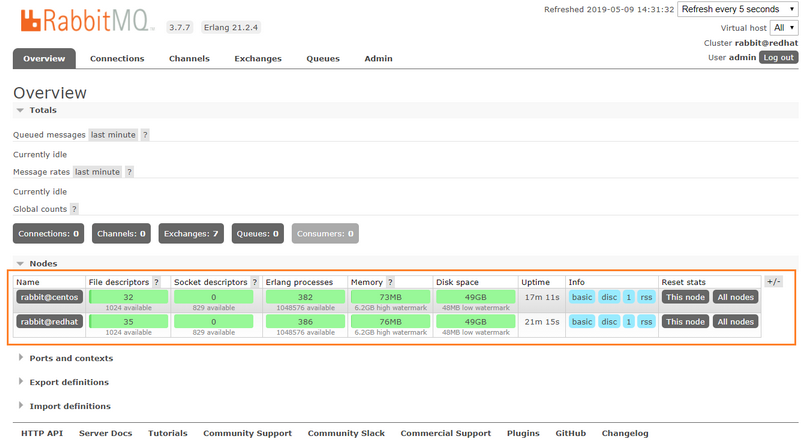
Task: Select the Overview tab
Action: point(44,59)
